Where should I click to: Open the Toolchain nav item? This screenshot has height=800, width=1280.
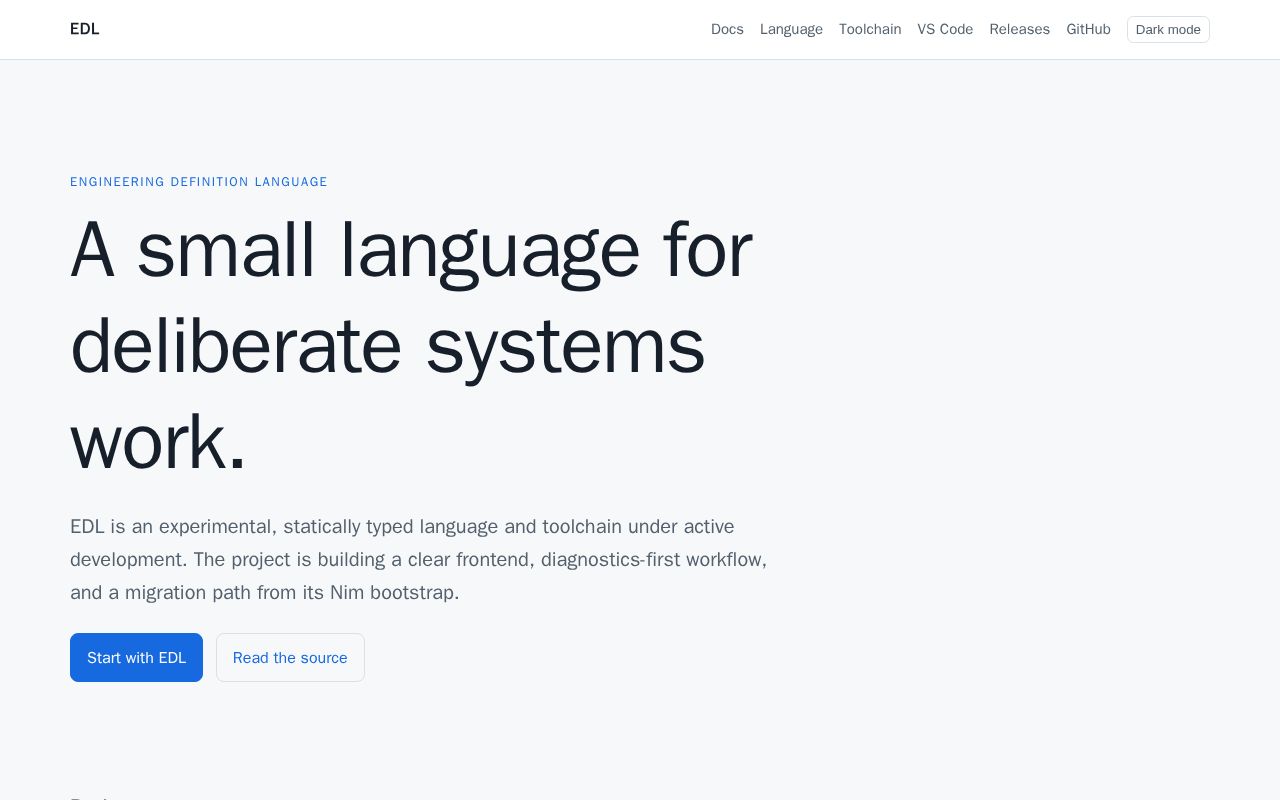point(870,29)
